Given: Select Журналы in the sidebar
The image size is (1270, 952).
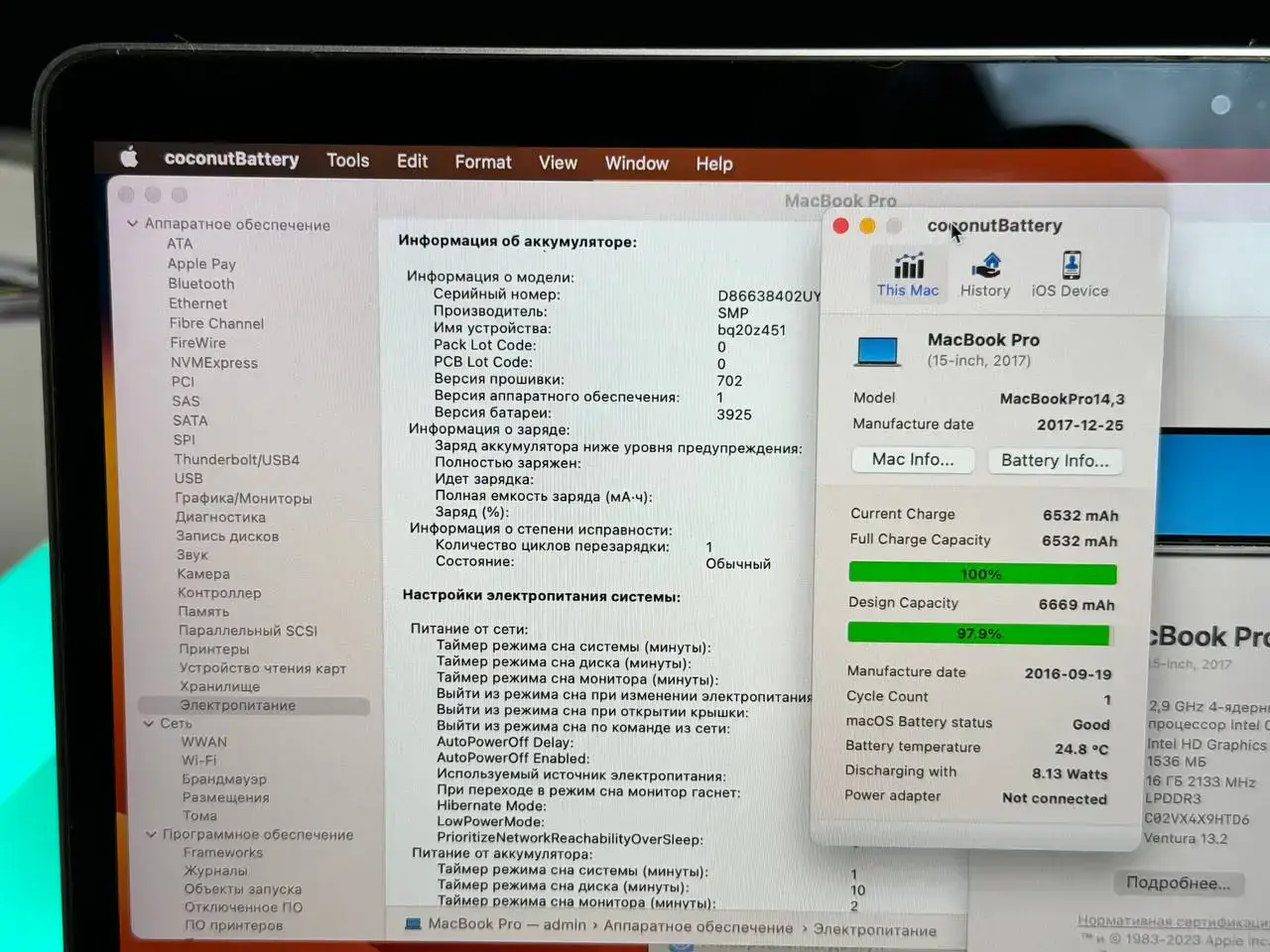Looking at the screenshot, I should 215,871.
